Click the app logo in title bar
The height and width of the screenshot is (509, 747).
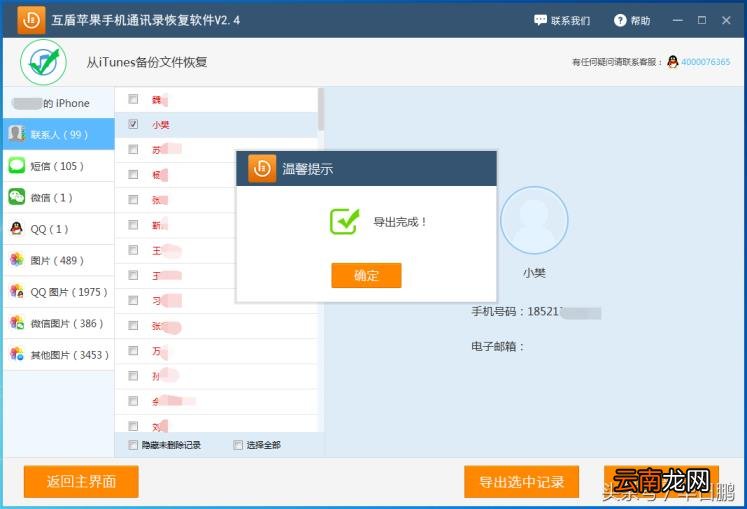pos(31,20)
